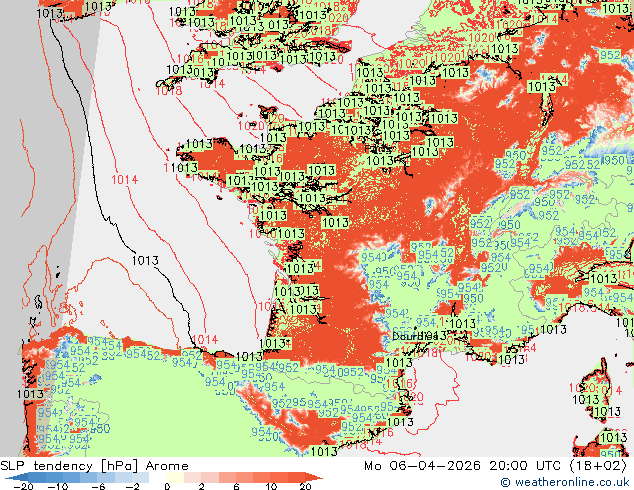Click the red '1014' label in open Atlantic

pyautogui.click(x=125, y=180)
